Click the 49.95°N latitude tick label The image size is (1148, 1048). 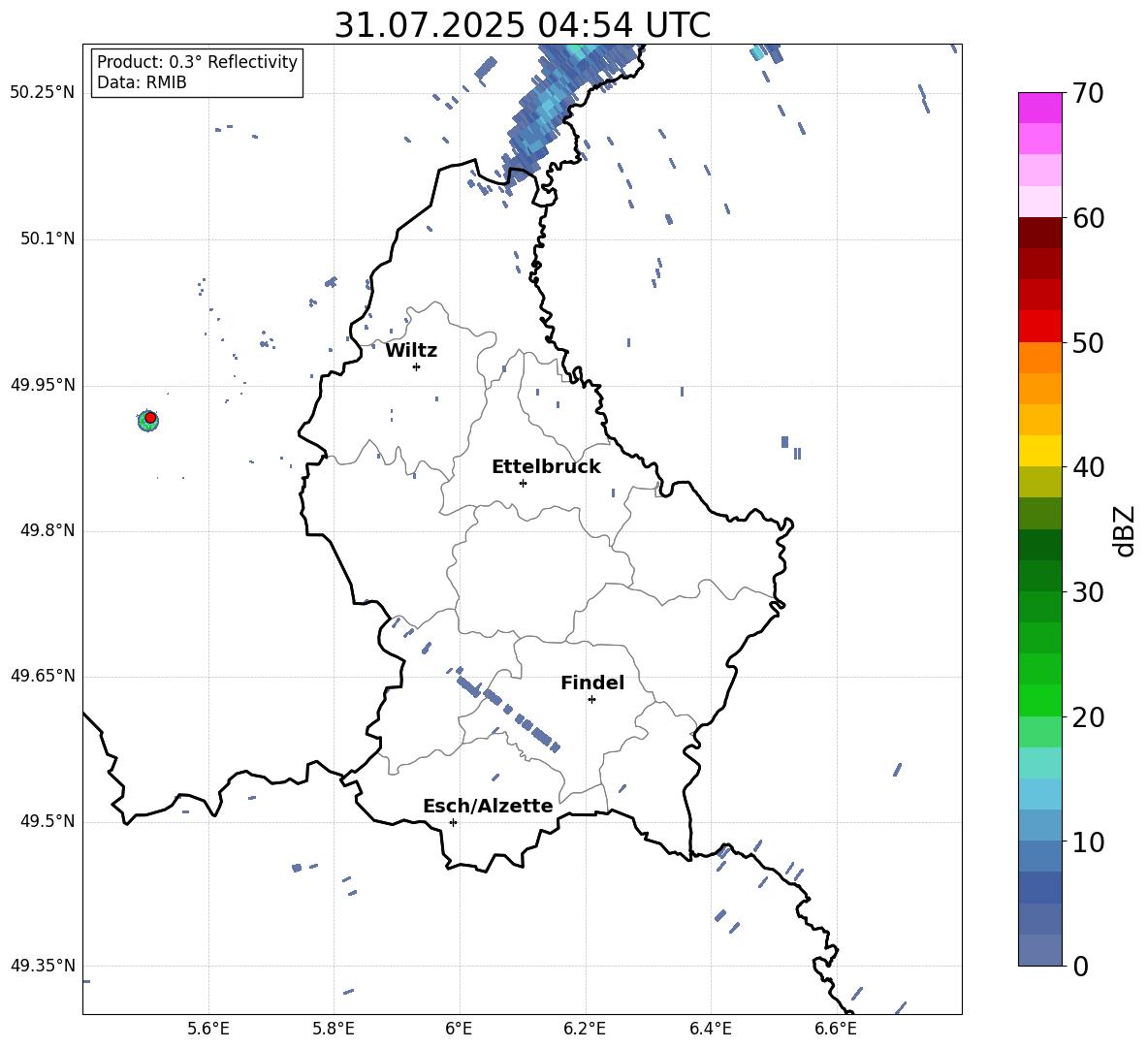click(x=43, y=385)
